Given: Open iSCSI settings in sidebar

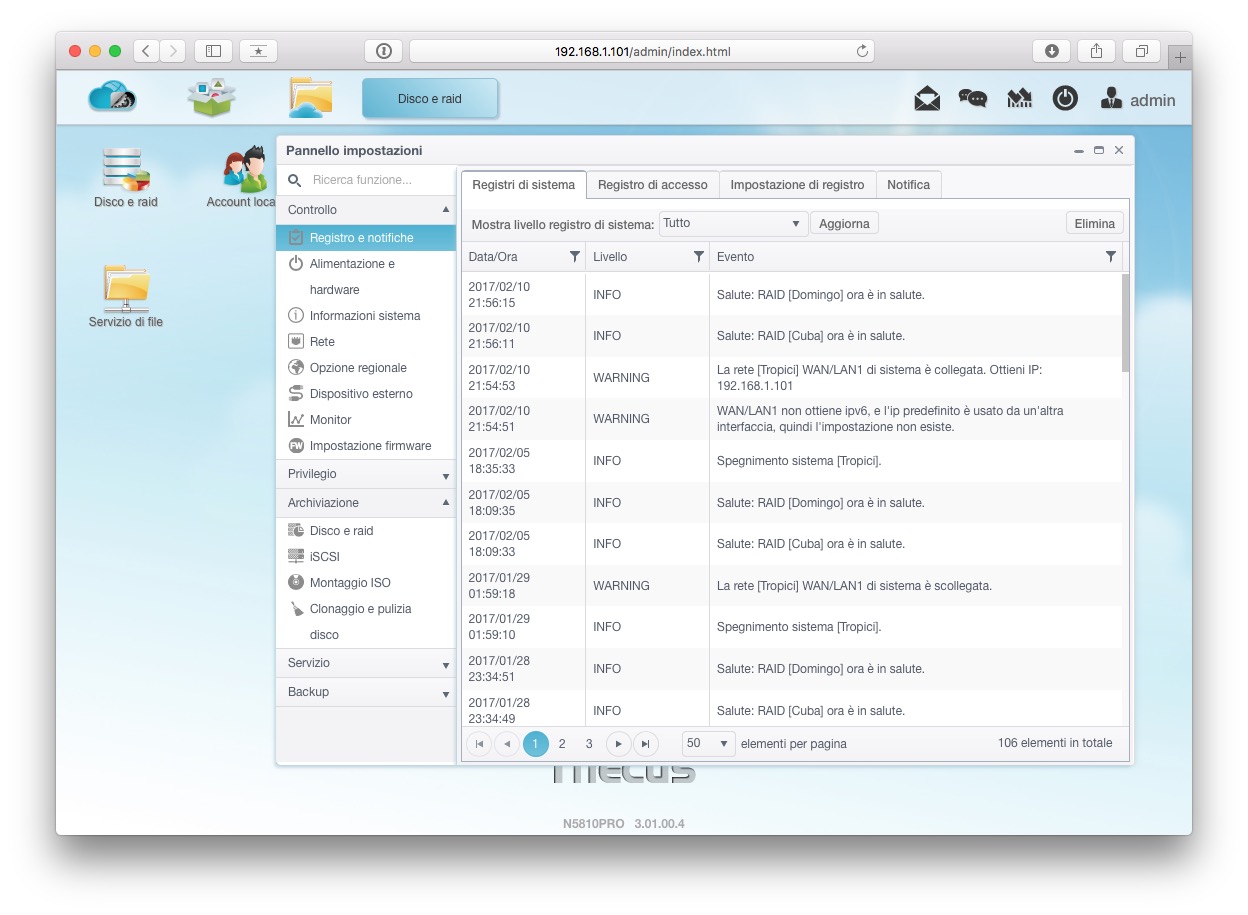Looking at the screenshot, I should (366, 557).
